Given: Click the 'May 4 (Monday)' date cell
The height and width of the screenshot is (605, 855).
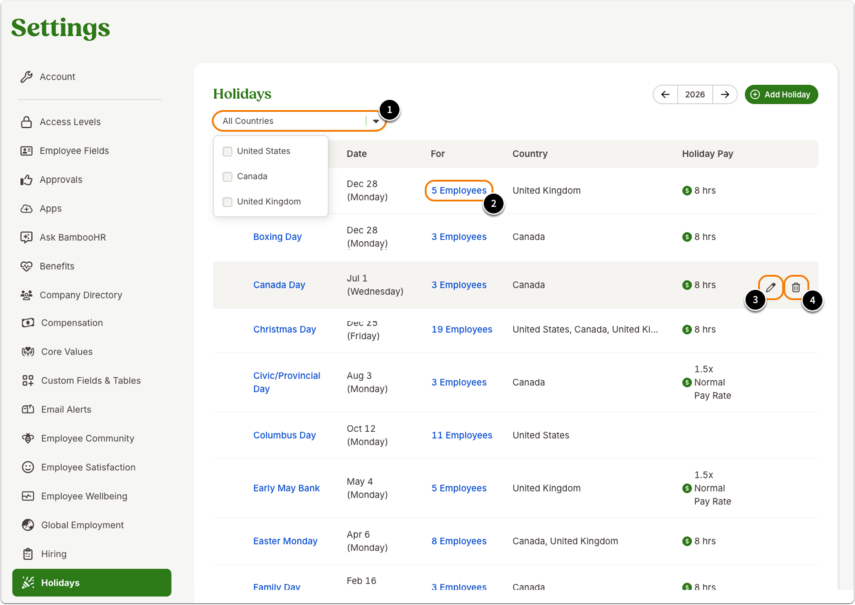Looking at the screenshot, I should pyautogui.click(x=367, y=488).
